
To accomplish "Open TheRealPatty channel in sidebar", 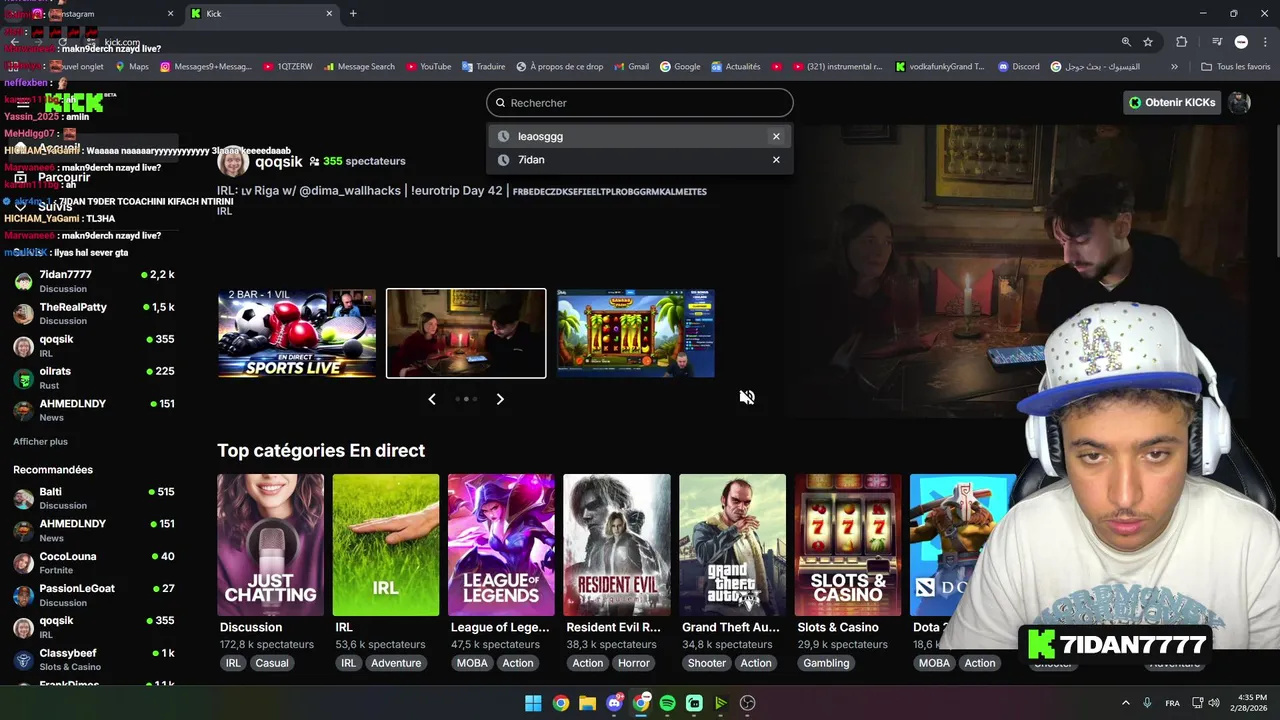I will coord(93,313).
